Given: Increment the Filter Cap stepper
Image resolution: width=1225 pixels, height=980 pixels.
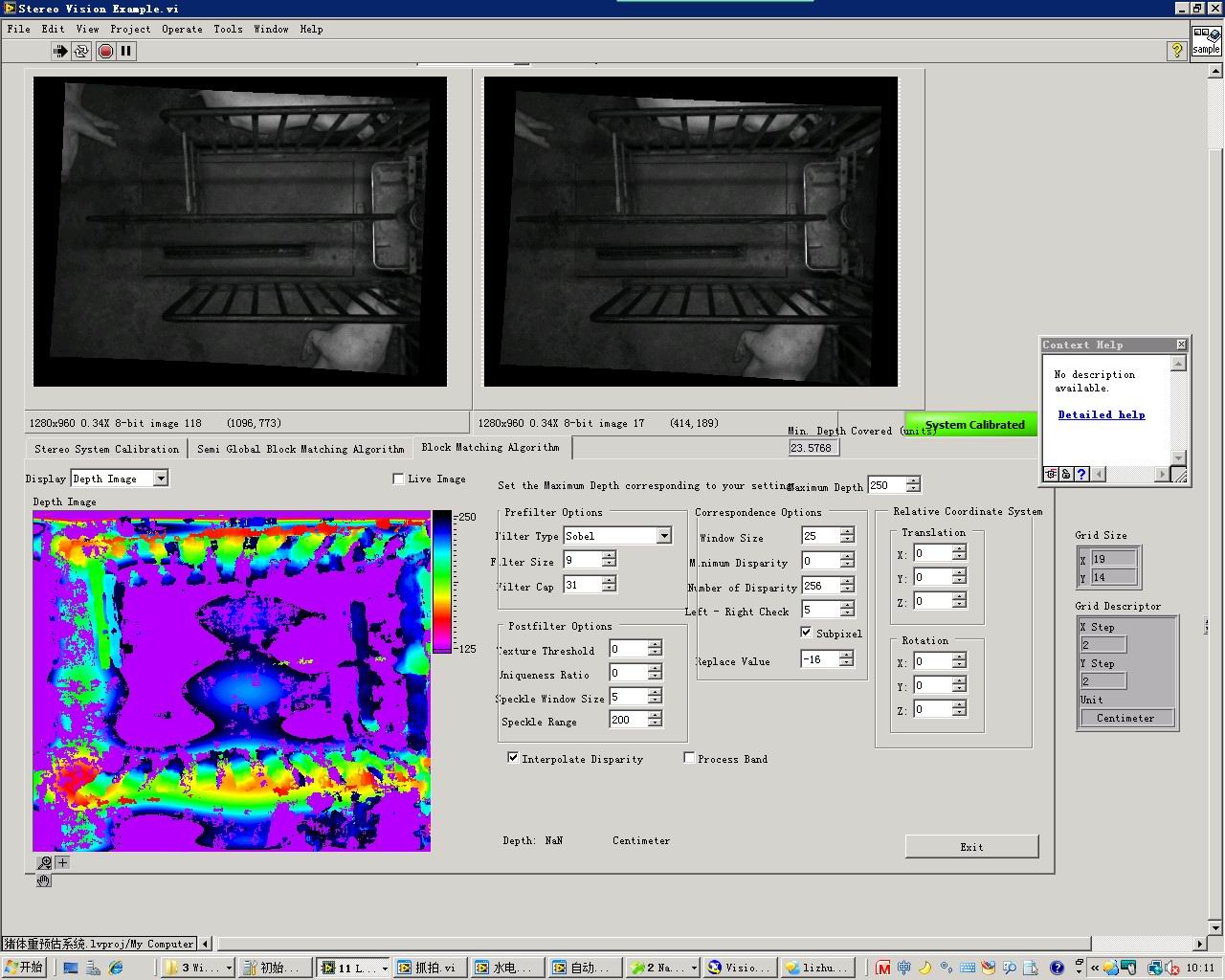Looking at the screenshot, I should [609, 580].
